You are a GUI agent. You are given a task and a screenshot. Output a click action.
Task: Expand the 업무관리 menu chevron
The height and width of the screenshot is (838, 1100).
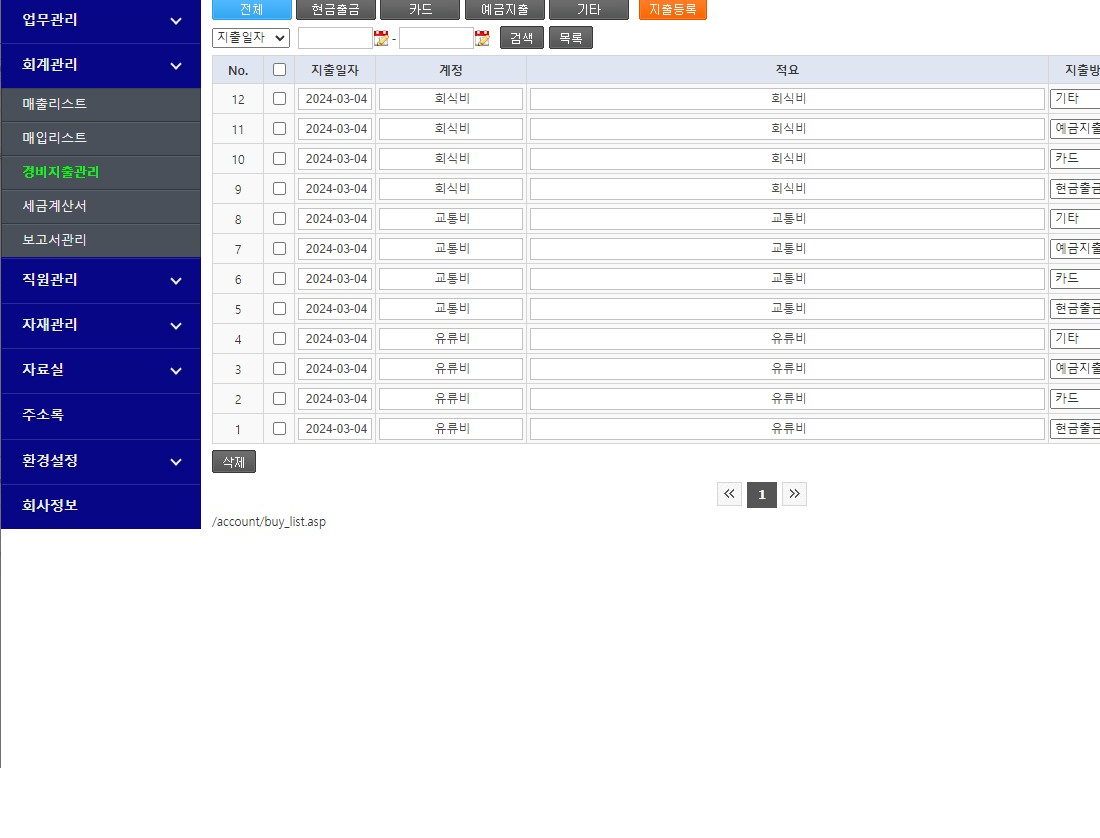point(176,21)
